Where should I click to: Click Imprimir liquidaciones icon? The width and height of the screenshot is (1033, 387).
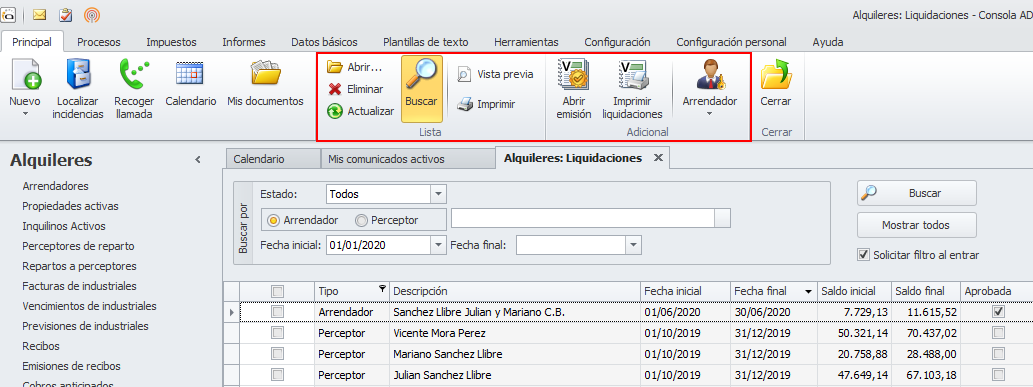click(x=634, y=74)
